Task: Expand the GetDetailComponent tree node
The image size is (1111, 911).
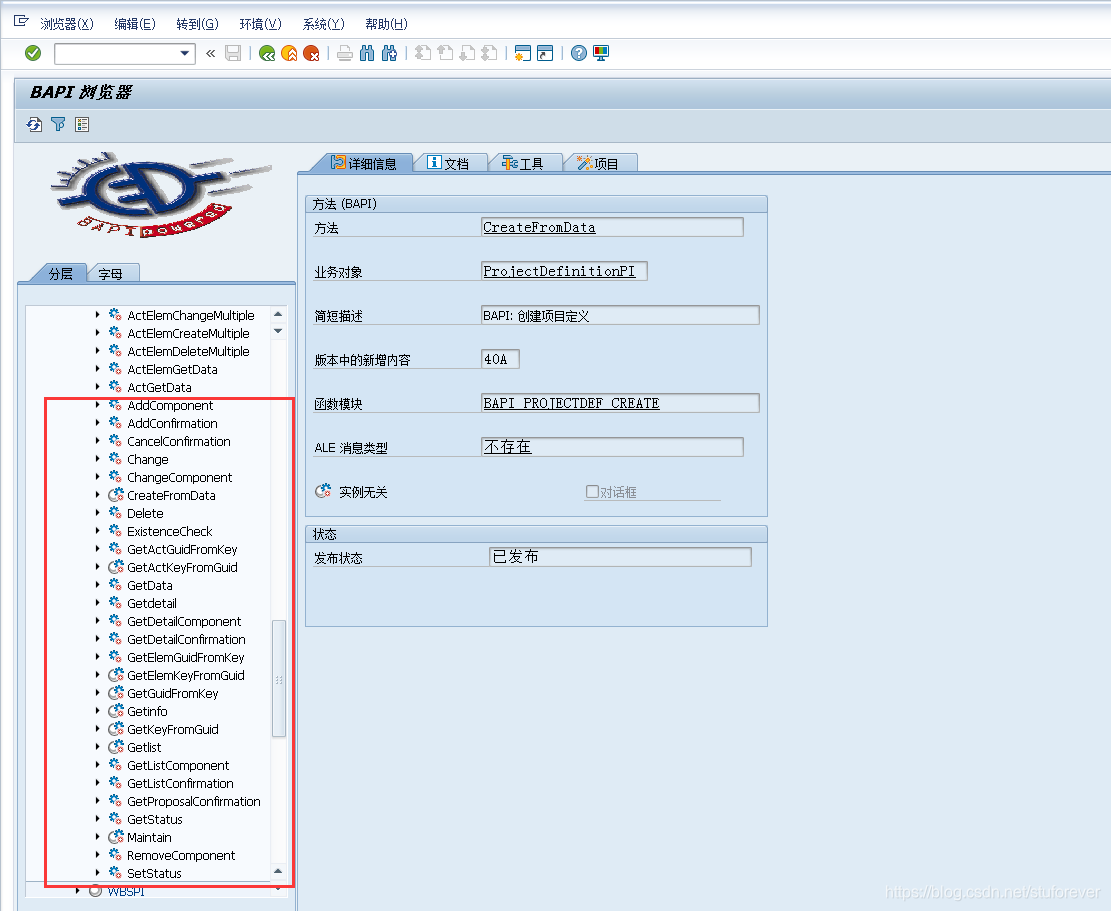Action: [x=98, y=621]
